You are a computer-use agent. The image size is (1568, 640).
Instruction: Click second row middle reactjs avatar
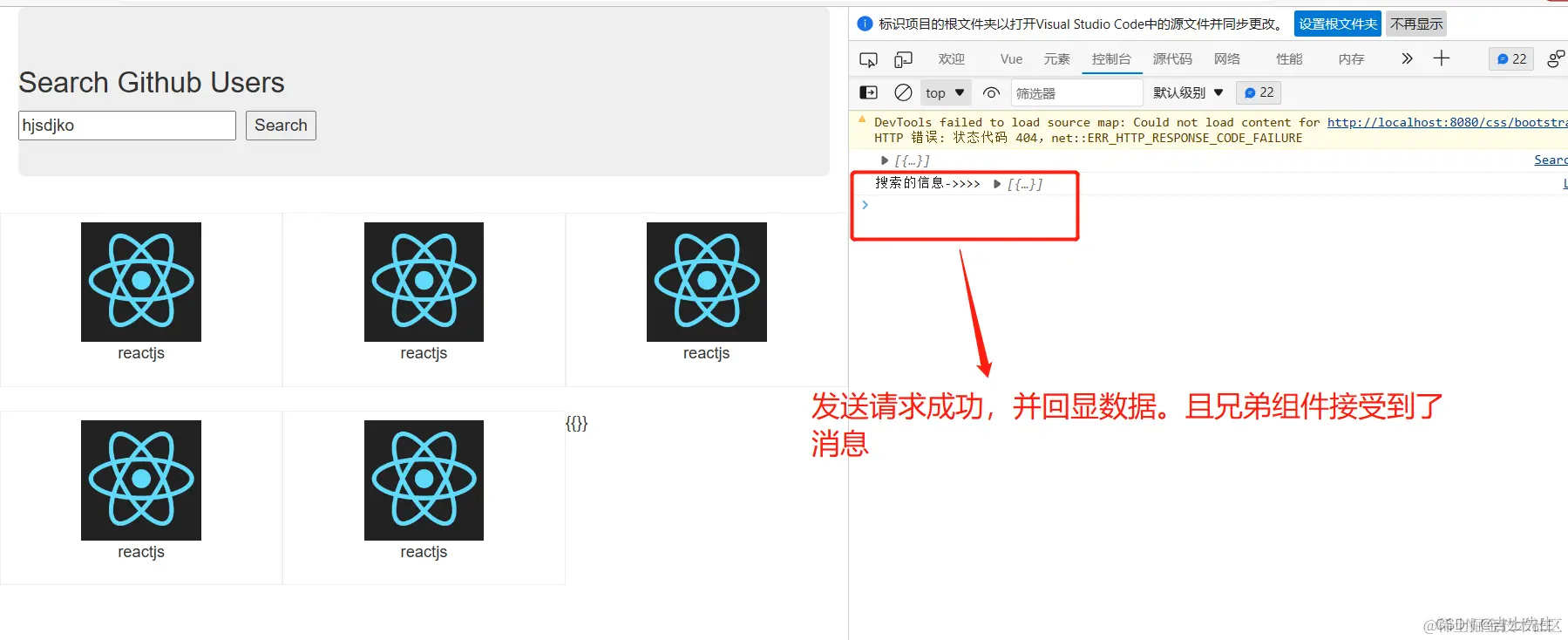pos(424,480)
